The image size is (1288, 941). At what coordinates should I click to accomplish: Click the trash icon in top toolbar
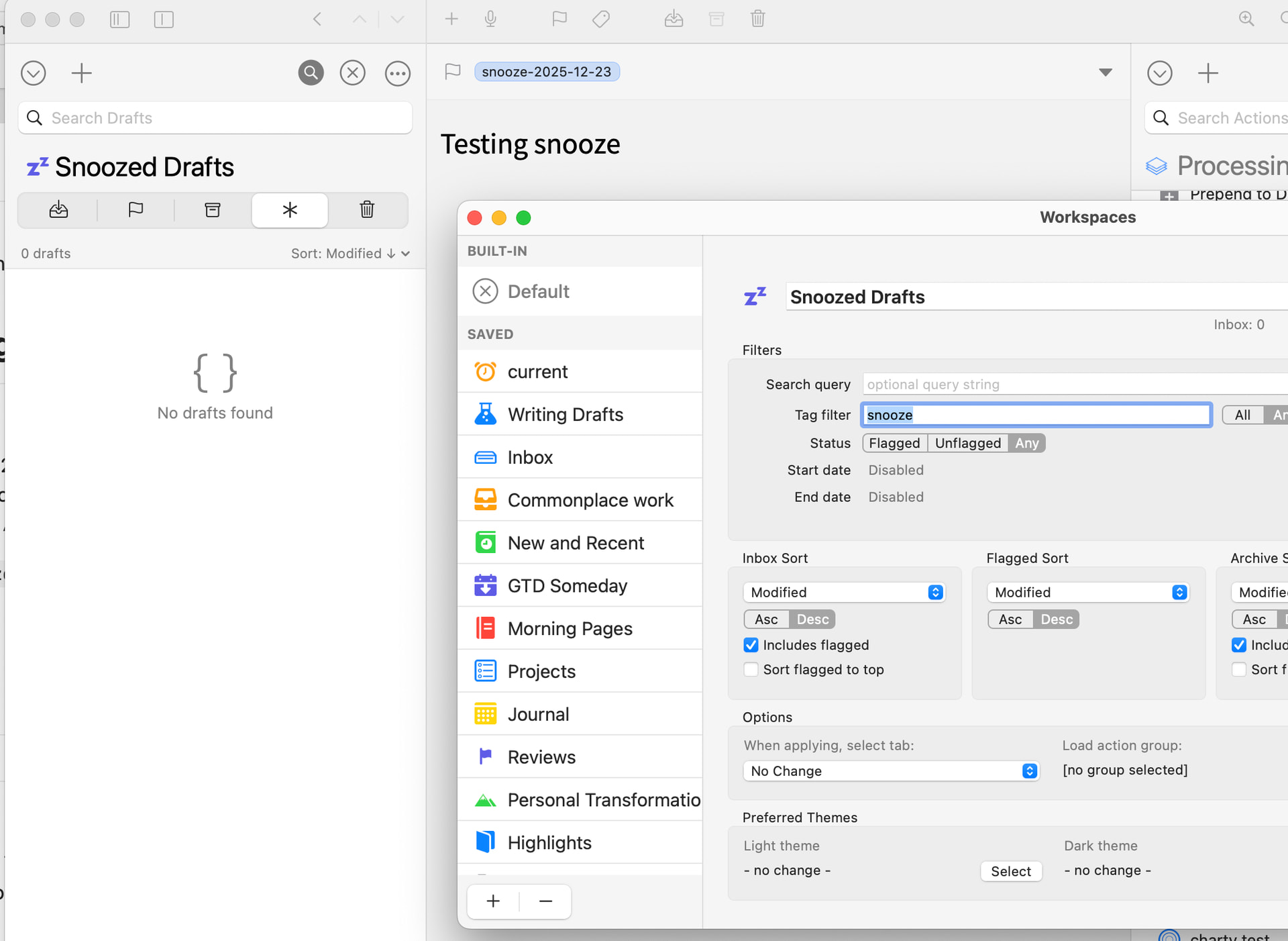tap(757, 19)
